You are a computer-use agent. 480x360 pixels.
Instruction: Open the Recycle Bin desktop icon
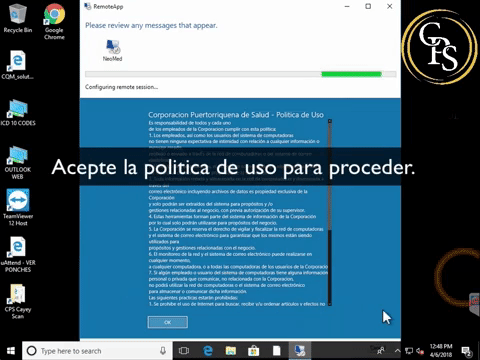(x=18, y=18)
